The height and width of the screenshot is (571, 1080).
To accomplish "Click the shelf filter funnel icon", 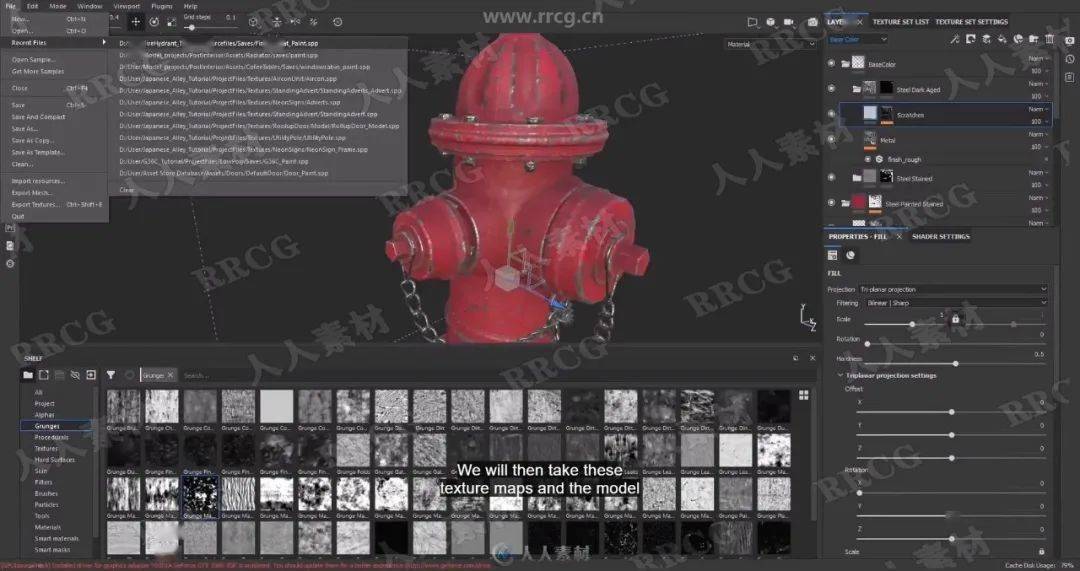I will (111, 375).
